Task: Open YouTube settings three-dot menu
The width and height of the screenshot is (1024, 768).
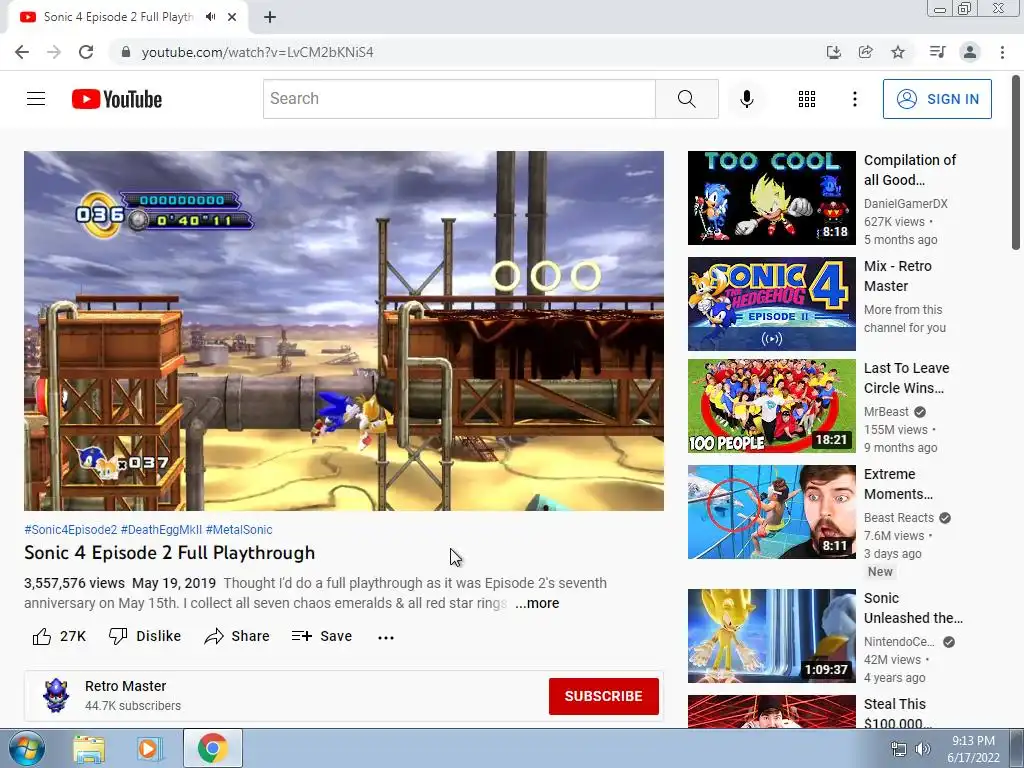Action: point(854,99)
